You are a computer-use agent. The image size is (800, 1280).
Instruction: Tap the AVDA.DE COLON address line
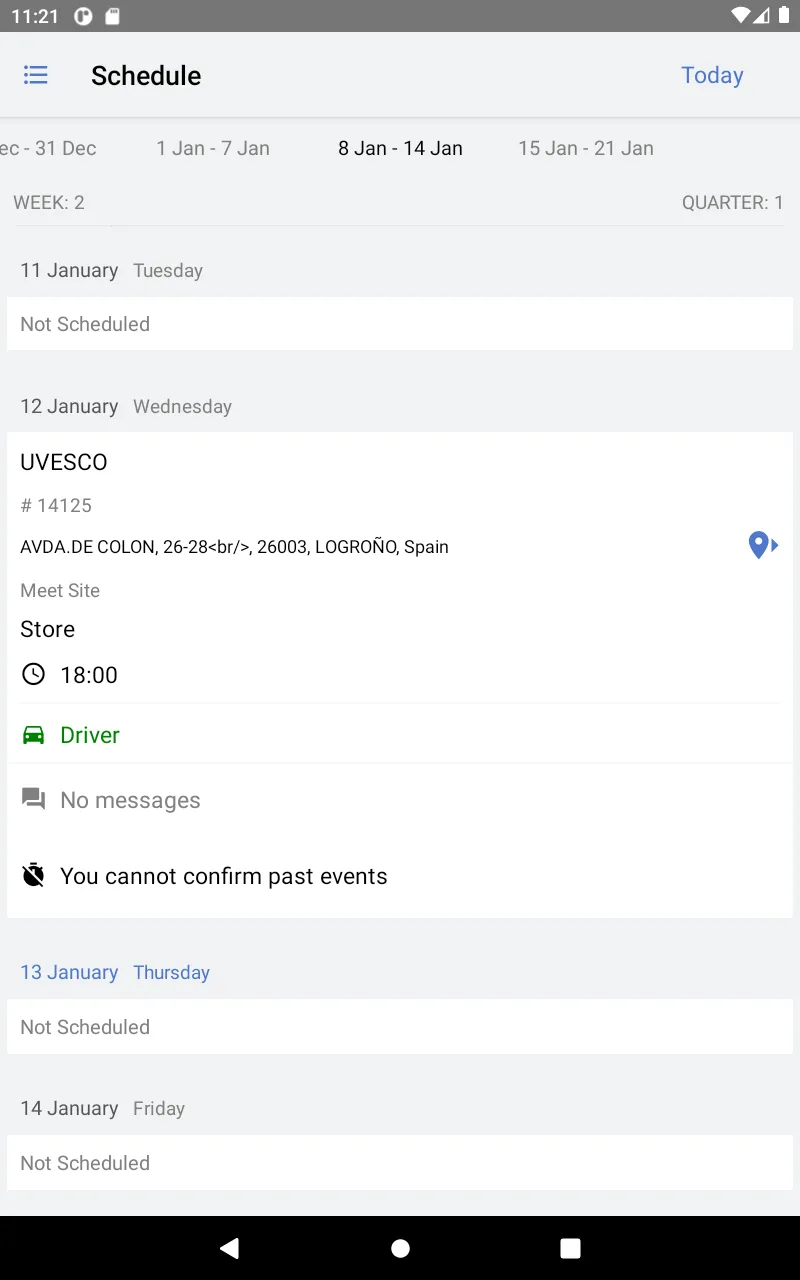click(x=234, y=547)
